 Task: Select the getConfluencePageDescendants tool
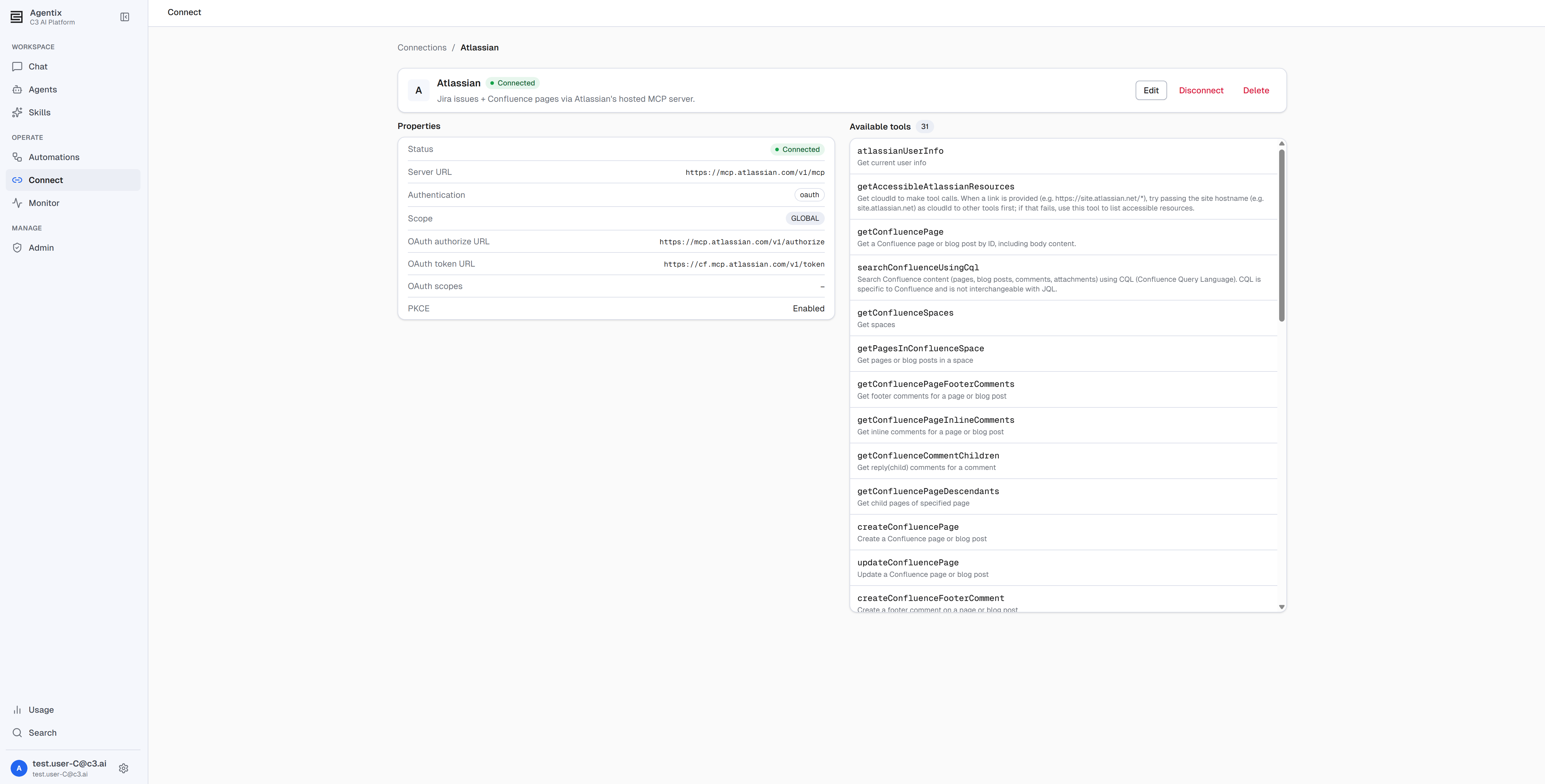[x=1063, y=497]
